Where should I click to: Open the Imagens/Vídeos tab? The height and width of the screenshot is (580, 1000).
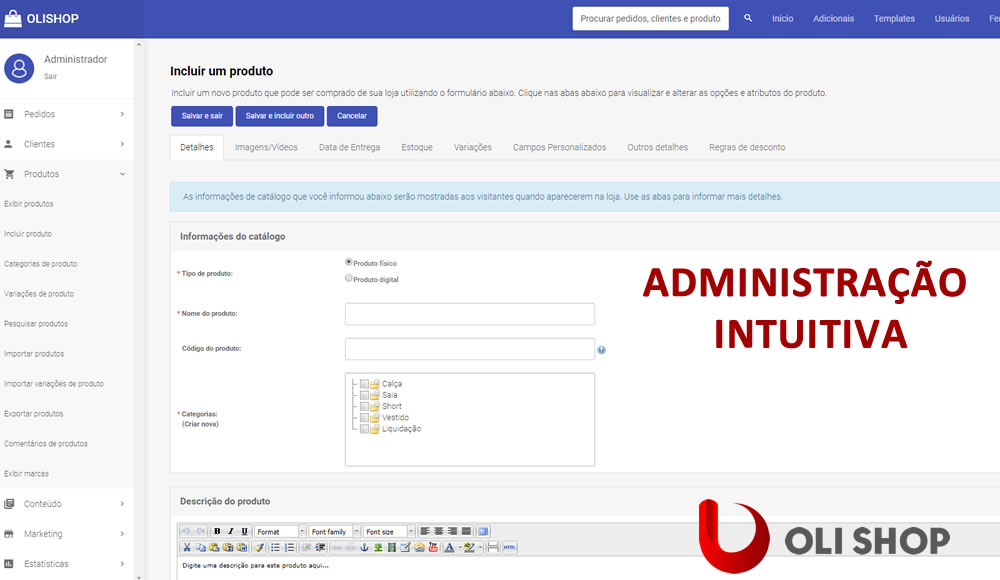click(266, 147)
